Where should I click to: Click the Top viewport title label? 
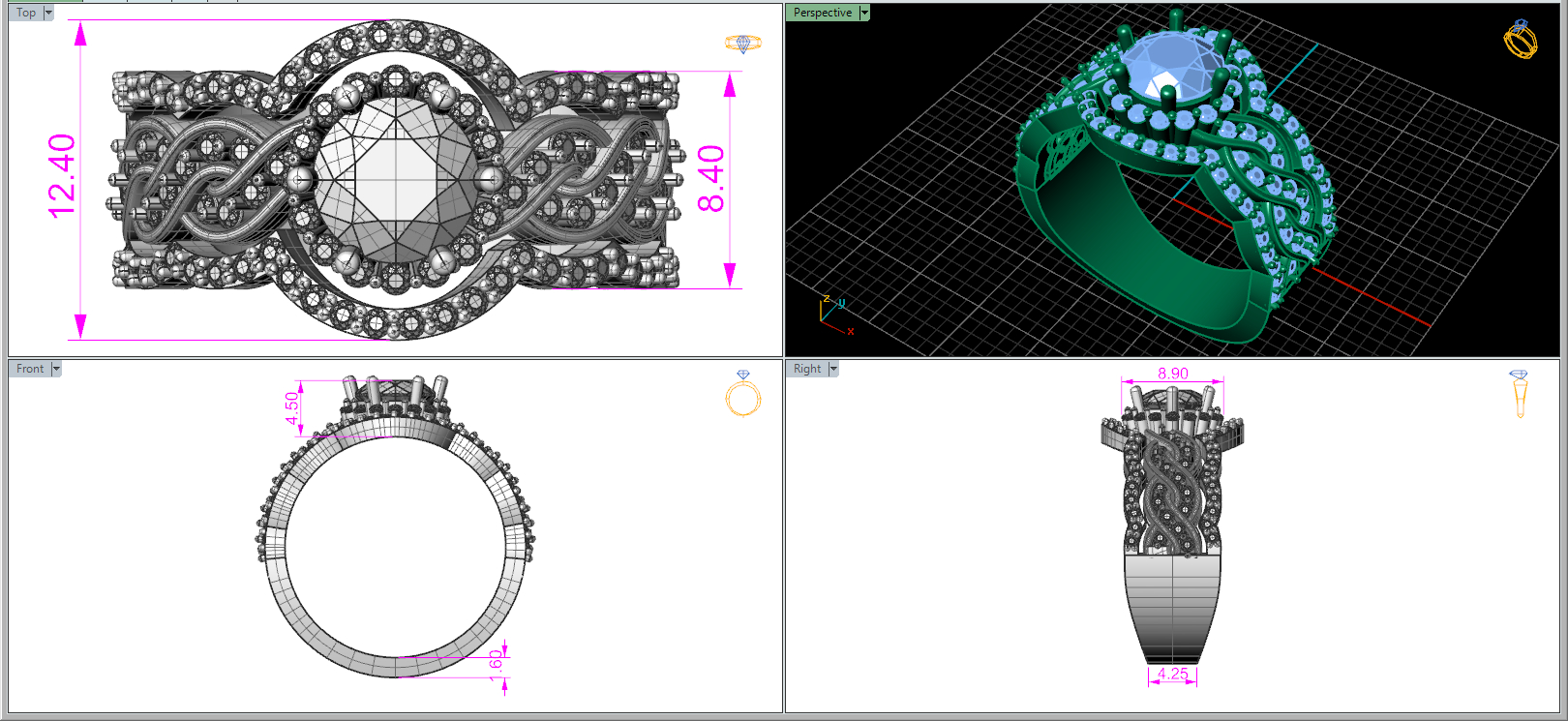click(x=26, y=13)
